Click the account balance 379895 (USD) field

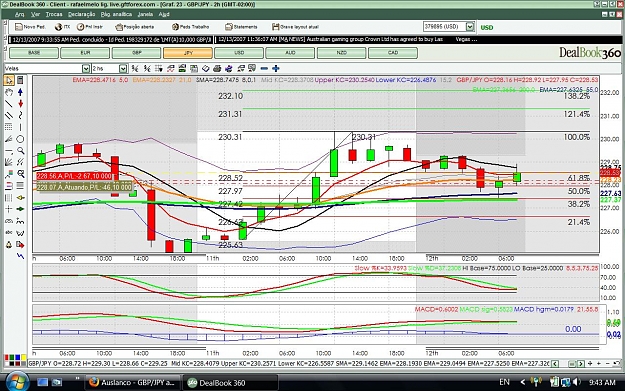(444, 27)
